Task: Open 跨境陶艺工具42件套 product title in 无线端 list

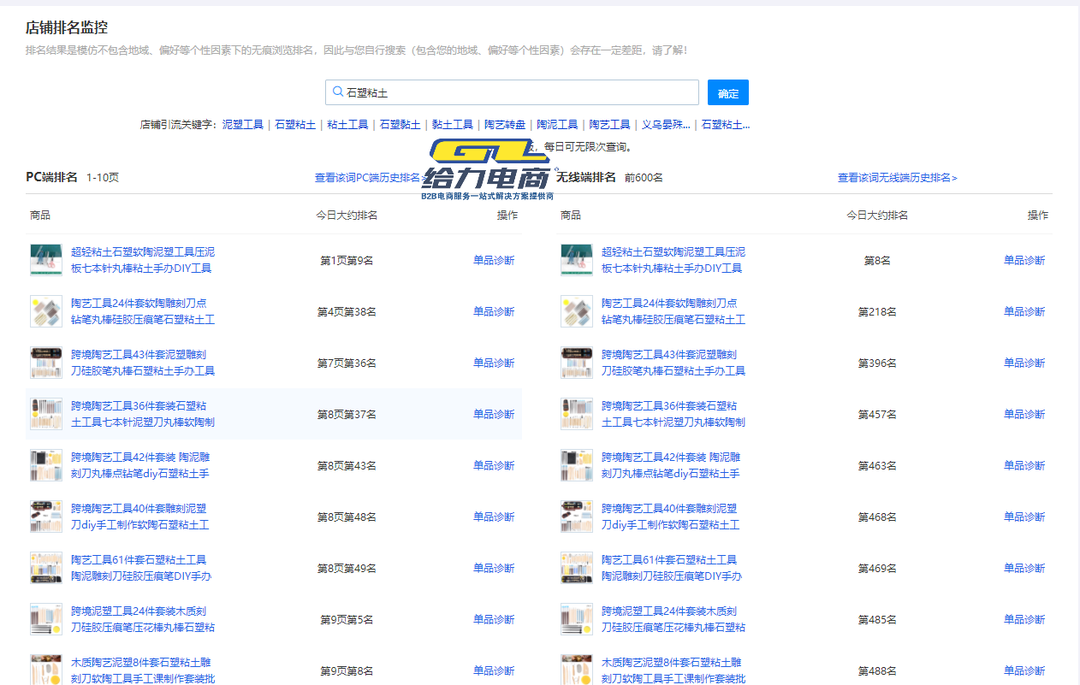Action: click(x=672, y=465)
